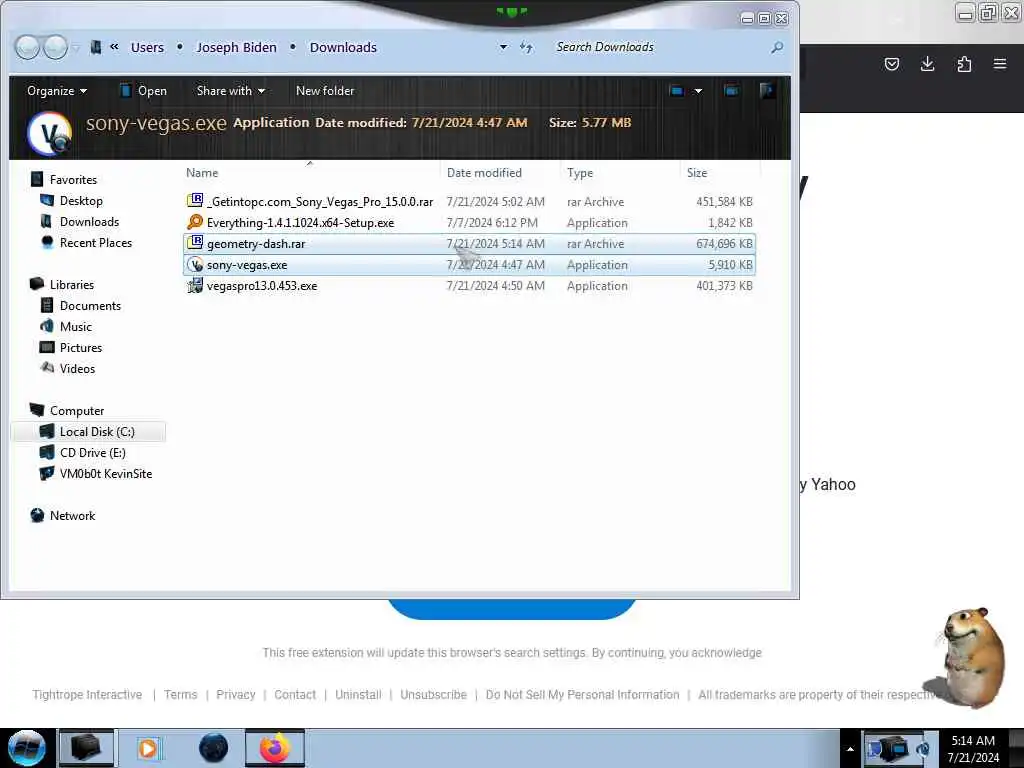
Task: Click the rar icon of geometry-dash.rar
Action: pos(195,243)
